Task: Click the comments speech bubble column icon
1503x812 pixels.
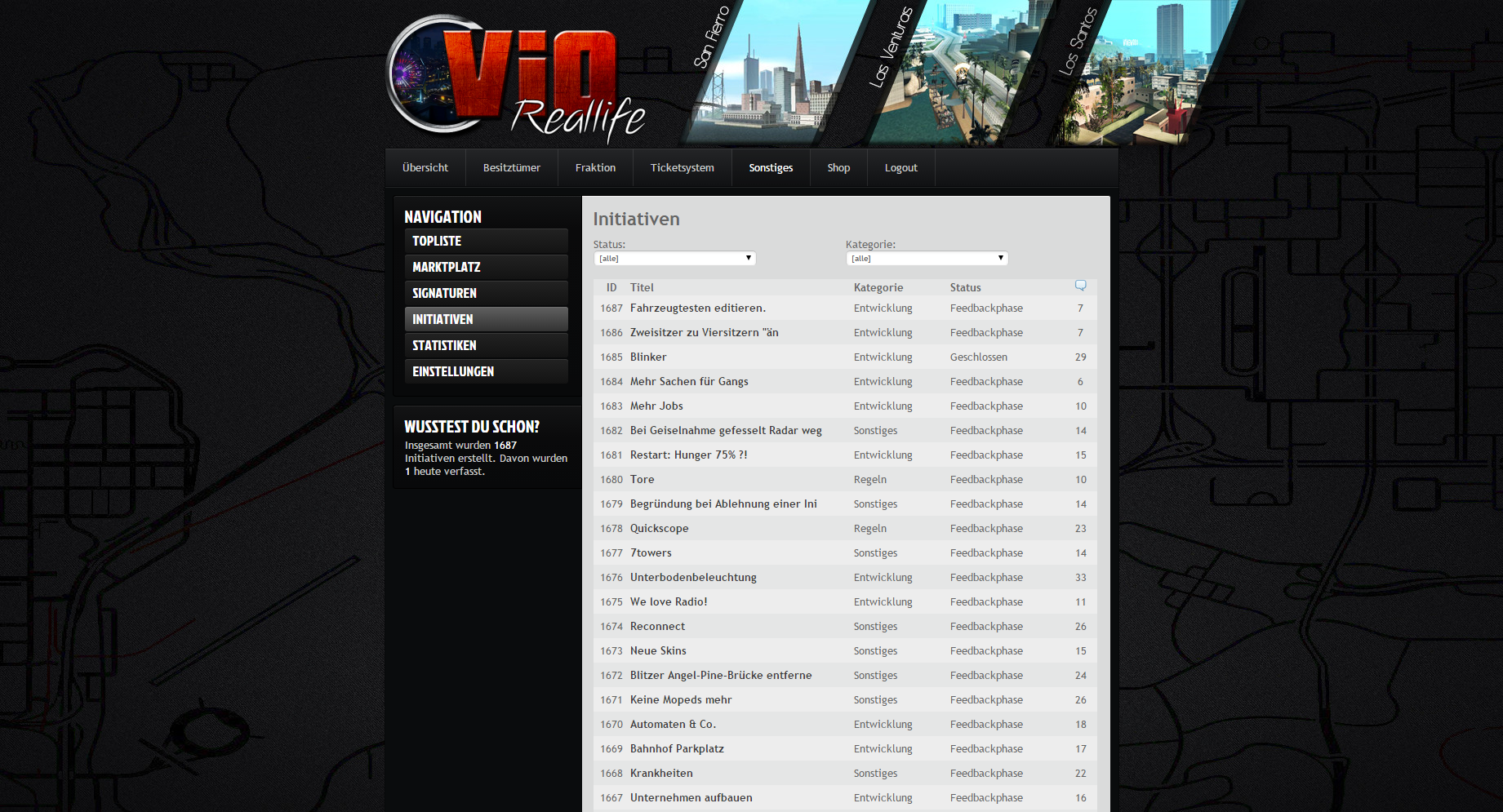Action: click(1080, 286)
